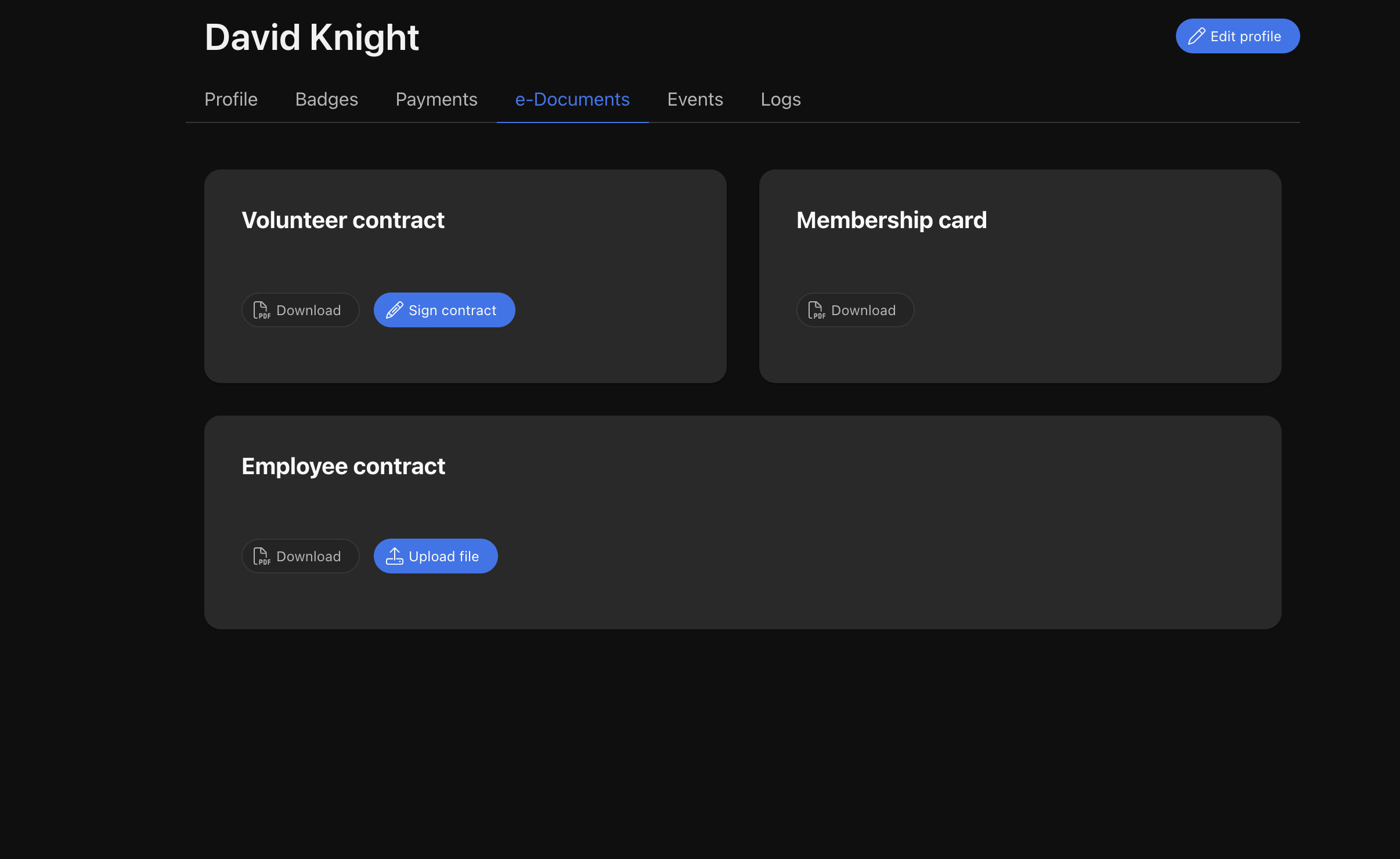
Task: Switch to the Badges tab
Action: (x=326, y=99)
